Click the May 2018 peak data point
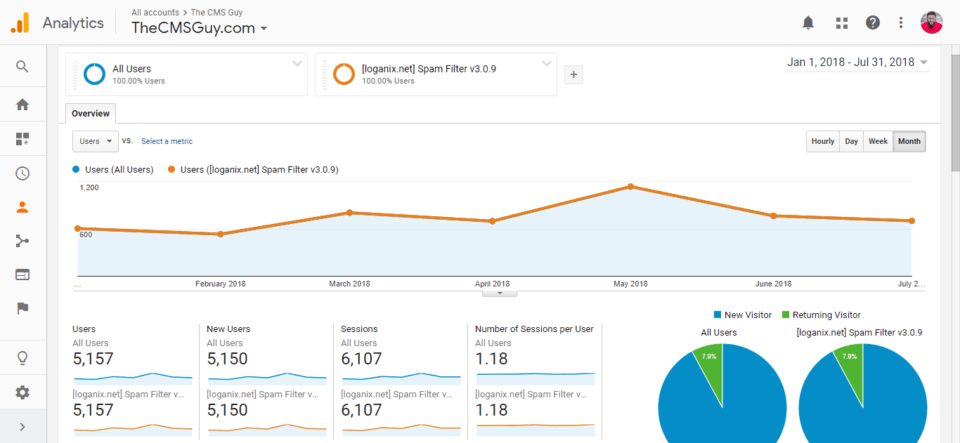The width and height of the screenshot is (960, 443). tap(630, 187)
